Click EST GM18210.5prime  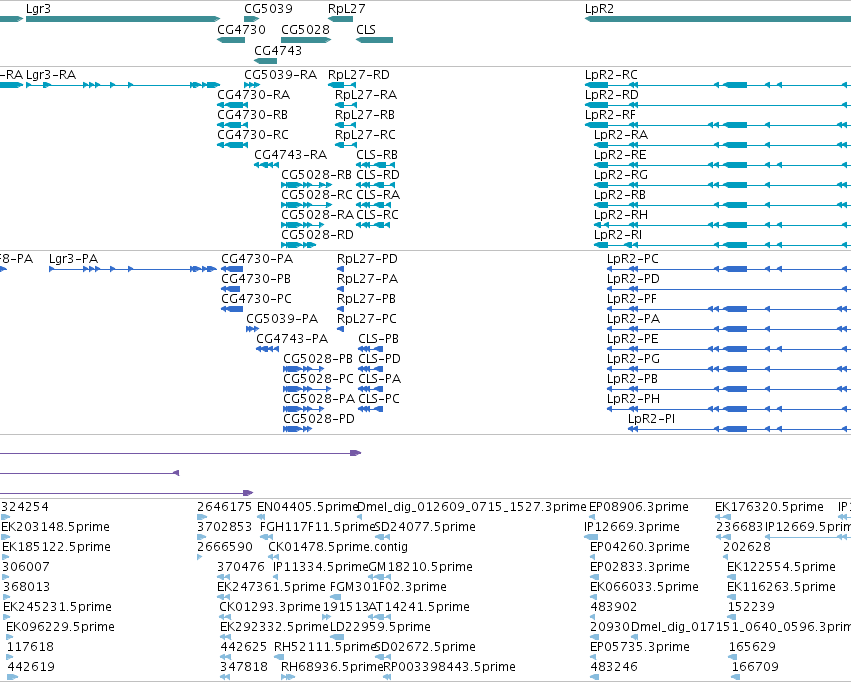coord(420,567)
